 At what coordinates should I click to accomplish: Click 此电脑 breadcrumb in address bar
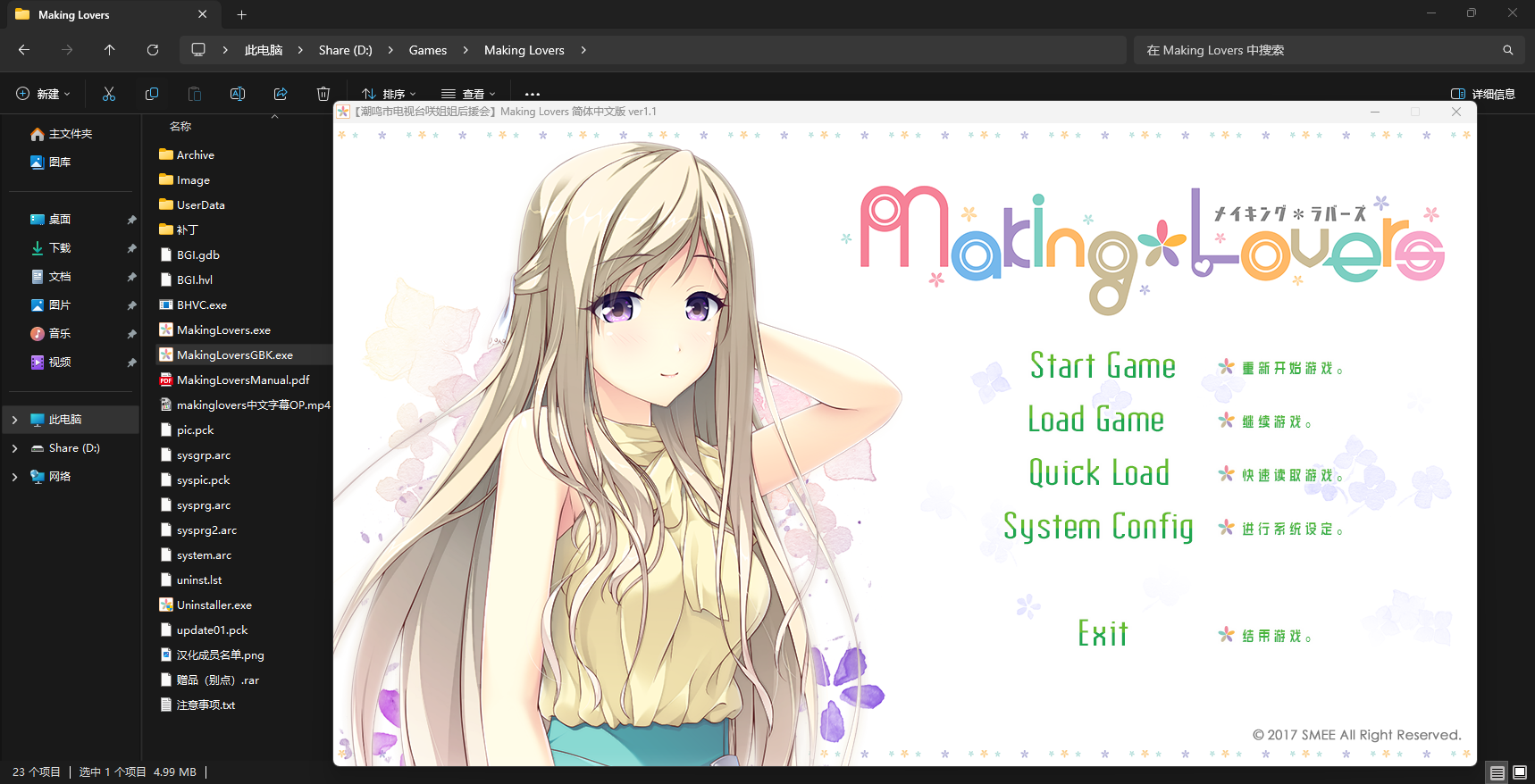(x=264, y=50)
